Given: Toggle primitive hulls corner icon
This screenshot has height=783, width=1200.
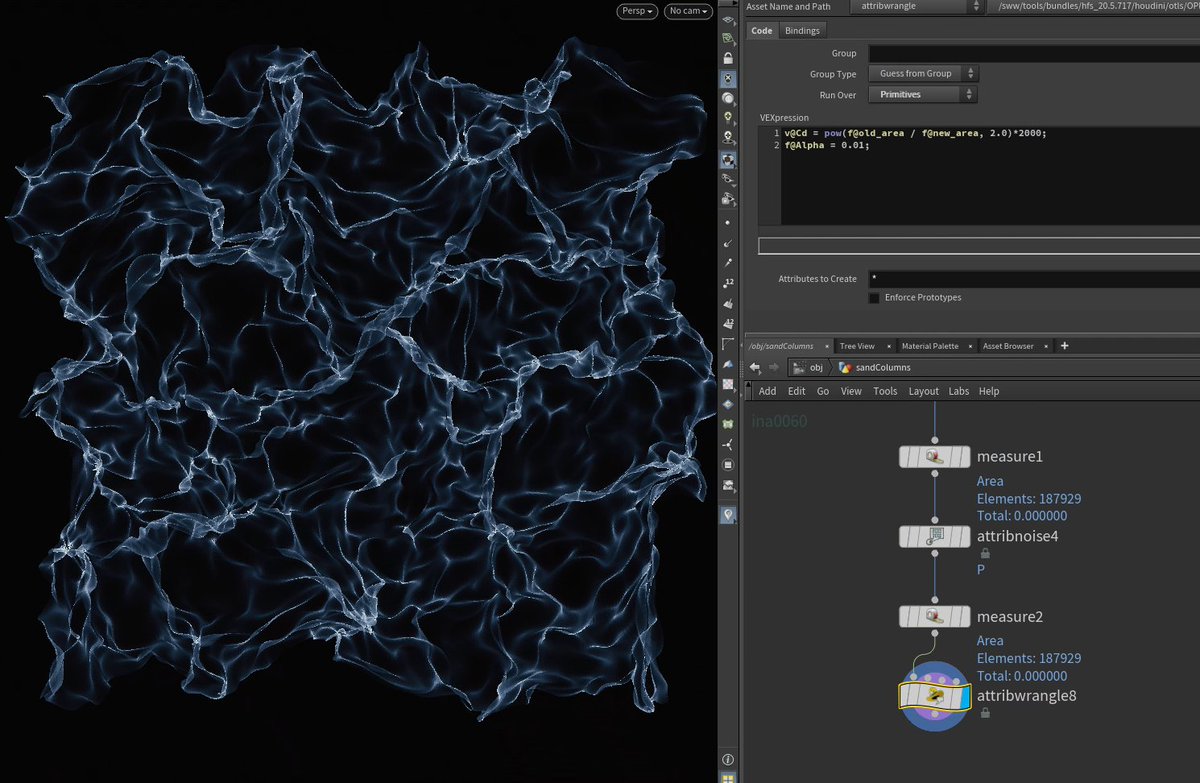Looking at the screenshot, I should tap(728, 343).
